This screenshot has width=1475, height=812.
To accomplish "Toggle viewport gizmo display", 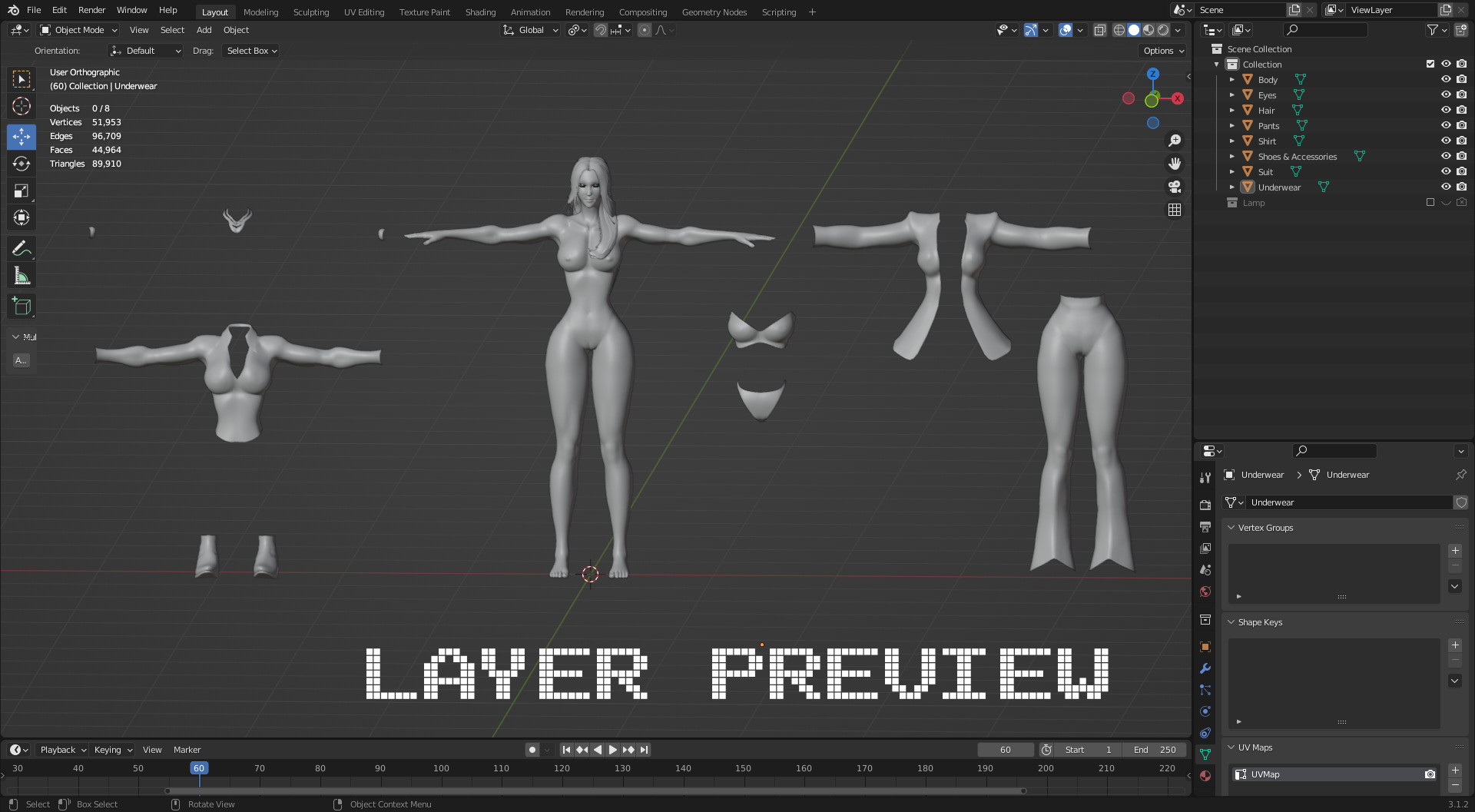I will pos(1031,30).
